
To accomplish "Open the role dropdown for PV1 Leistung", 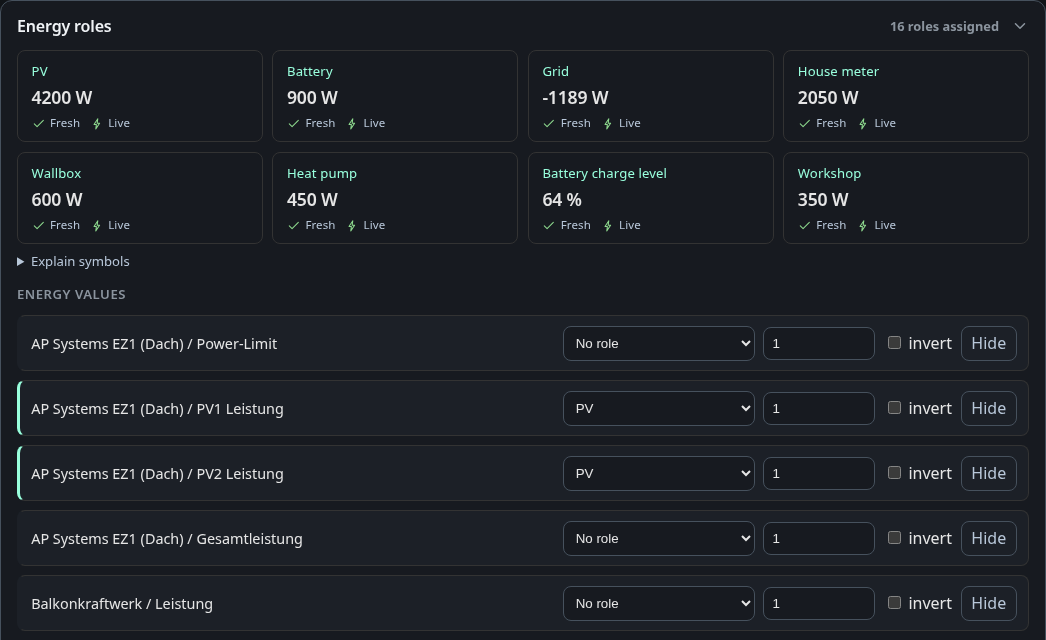I will point(658,408).
